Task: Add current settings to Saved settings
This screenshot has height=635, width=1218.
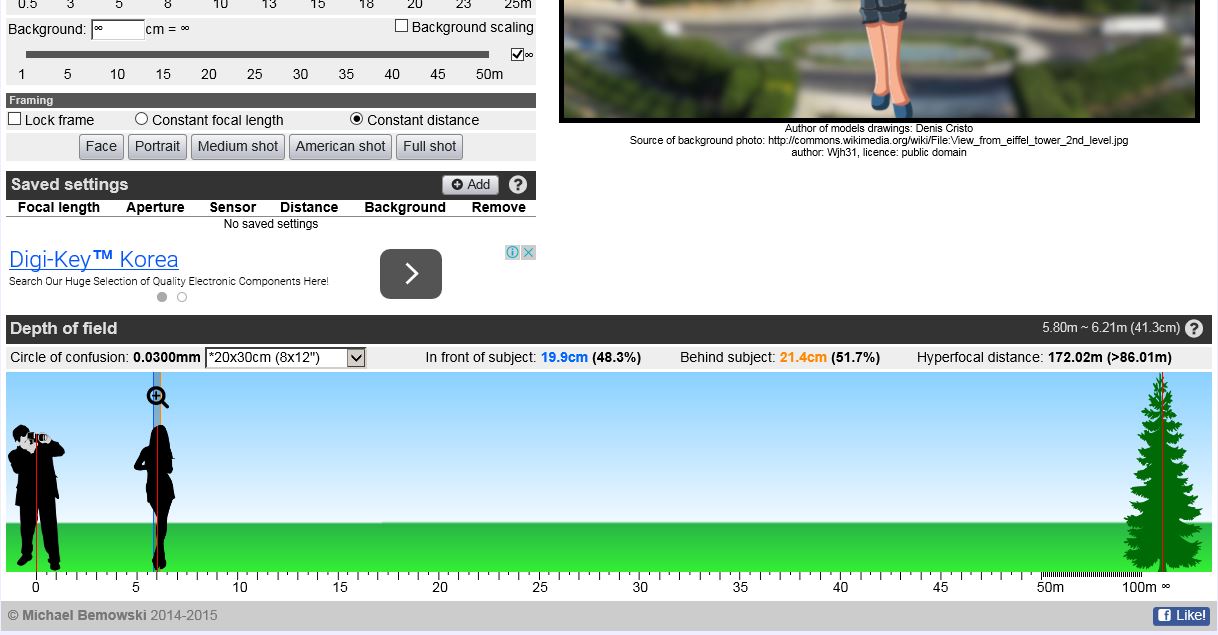Action: click(x=470, y=185)
